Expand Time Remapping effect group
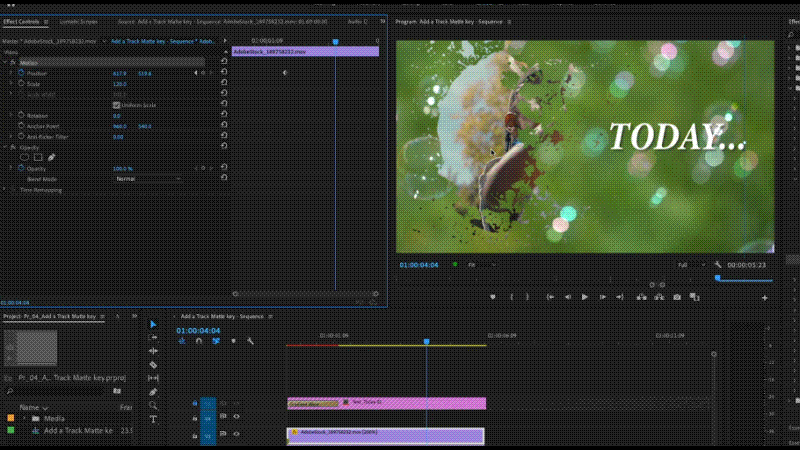800x450 pixels. pos(5,190)
